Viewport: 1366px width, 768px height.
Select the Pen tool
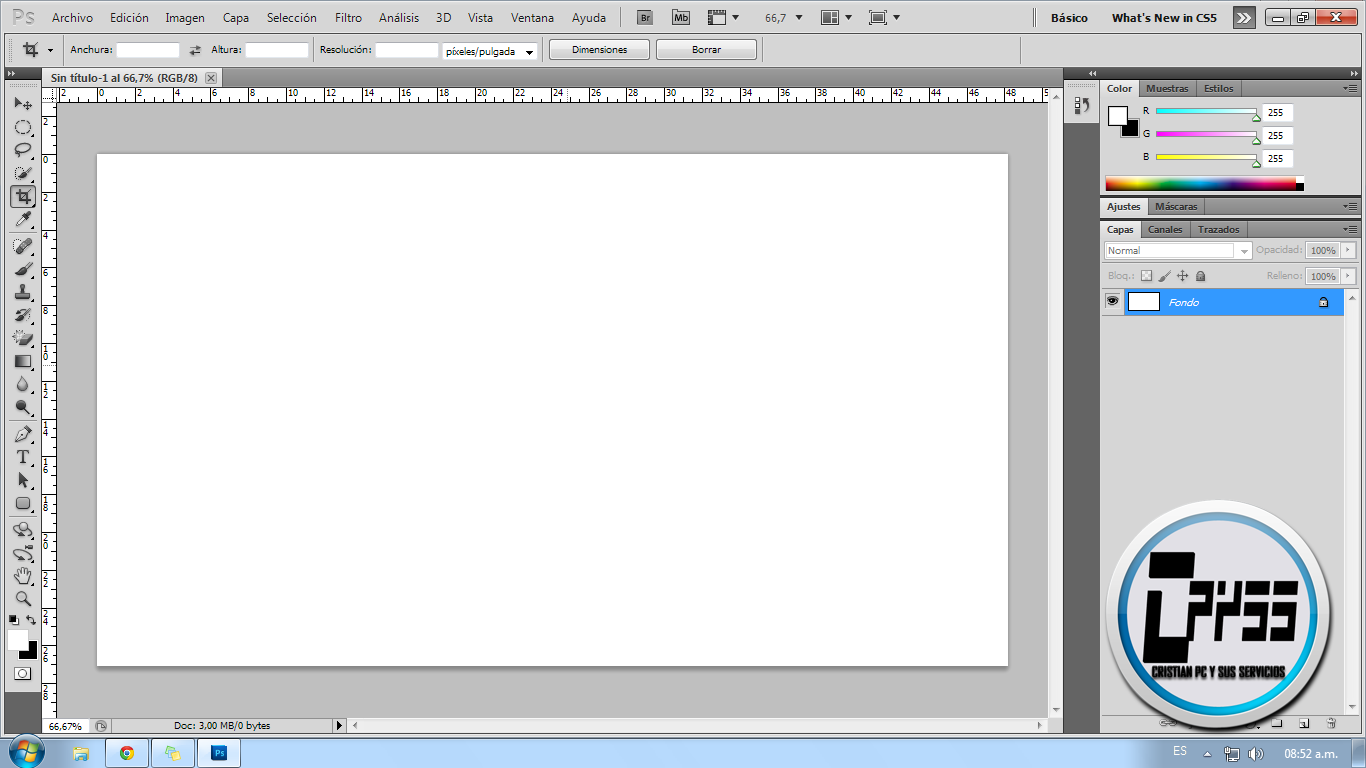pyautogui.click(x=22, y=434)
